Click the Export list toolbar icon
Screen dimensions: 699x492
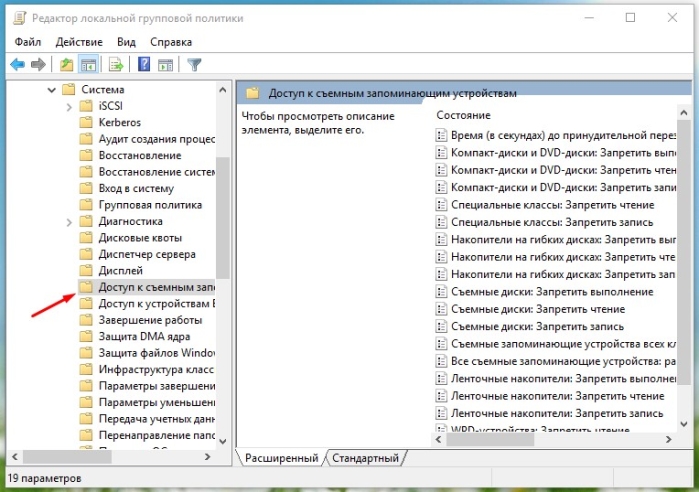116,65
